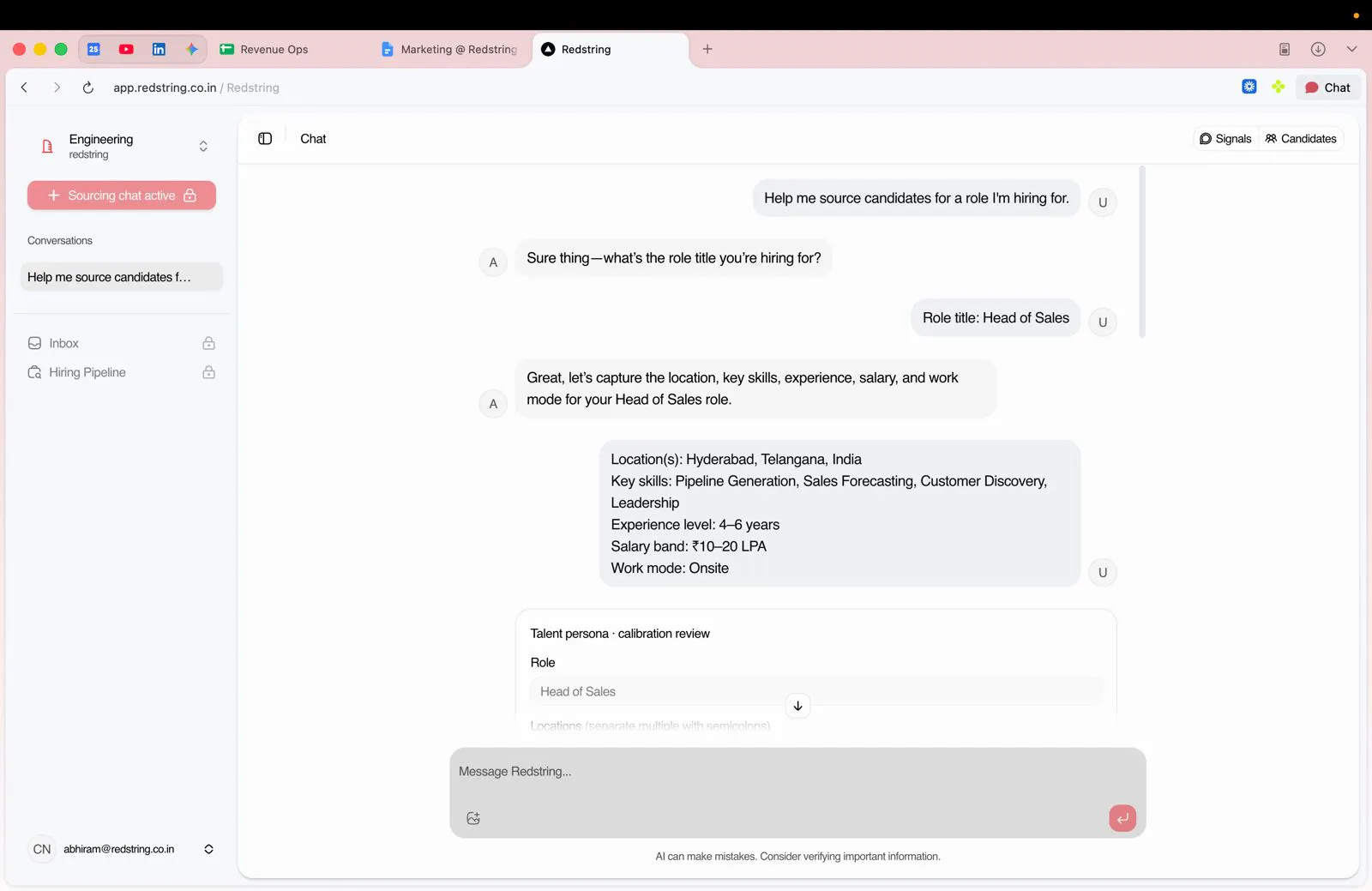The image size is (1372, 891).
Task: Click the 'Conversations' sidebar heading
Action: click(x=60, y=241)
